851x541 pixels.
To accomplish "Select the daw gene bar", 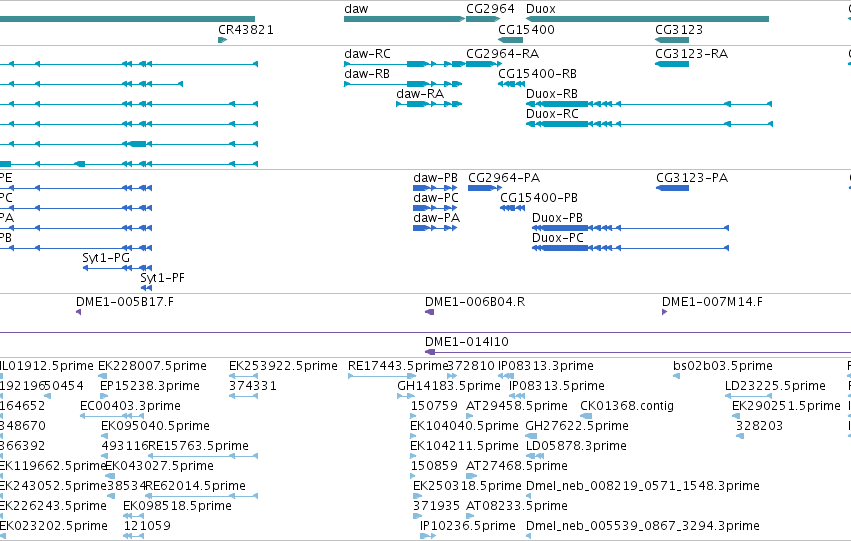I will (404, 19).
